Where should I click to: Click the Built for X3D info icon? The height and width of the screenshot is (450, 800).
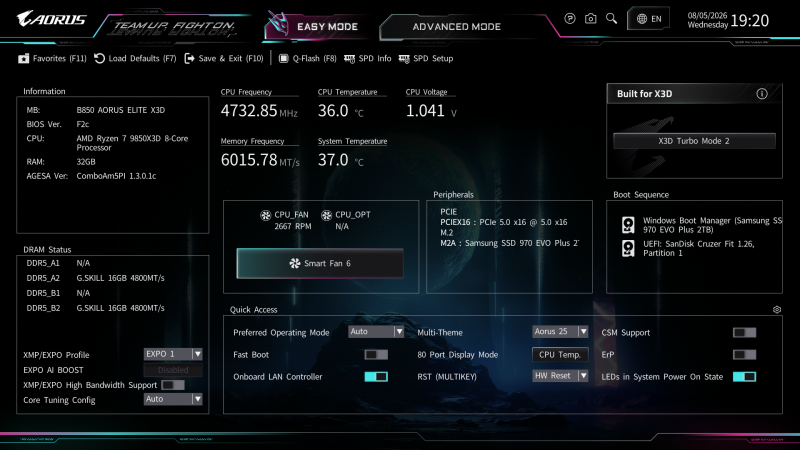pyautogui.click(x=762, y=94)
